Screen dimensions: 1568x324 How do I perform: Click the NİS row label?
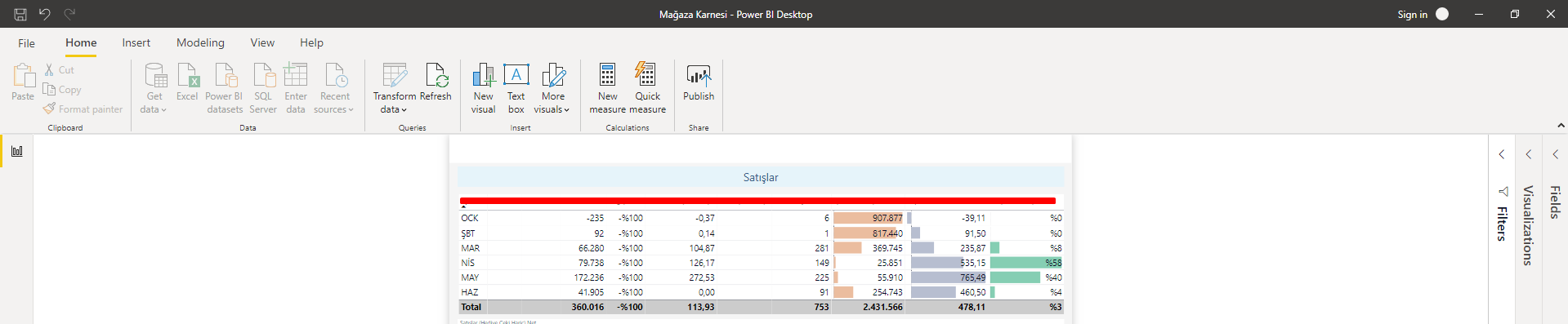(468, 263)
